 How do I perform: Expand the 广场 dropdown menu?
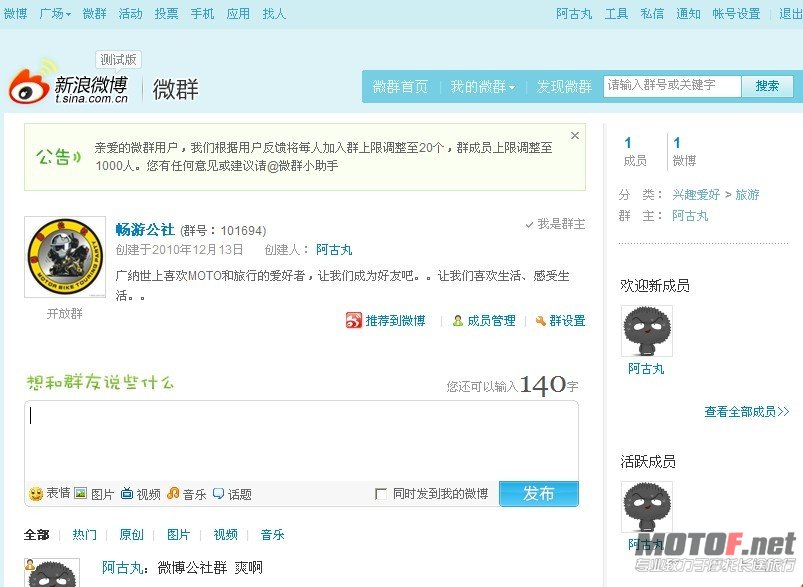[55, 14]
